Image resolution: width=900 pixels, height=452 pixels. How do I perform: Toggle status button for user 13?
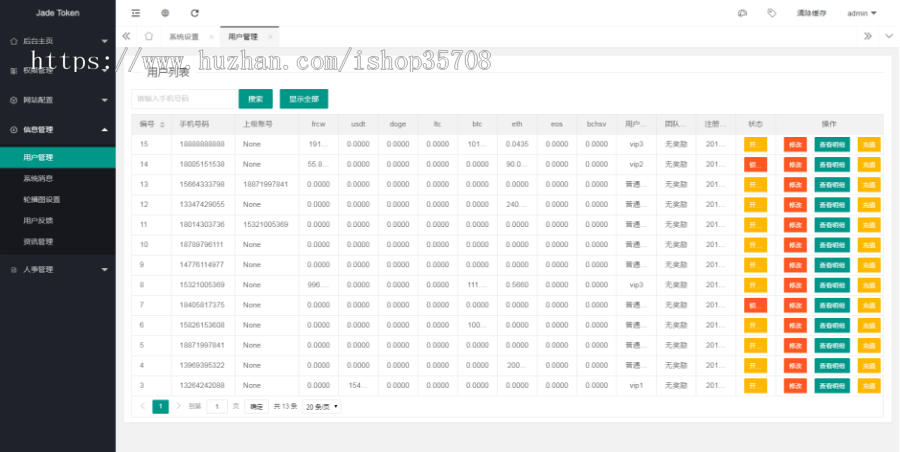point(755,184)
